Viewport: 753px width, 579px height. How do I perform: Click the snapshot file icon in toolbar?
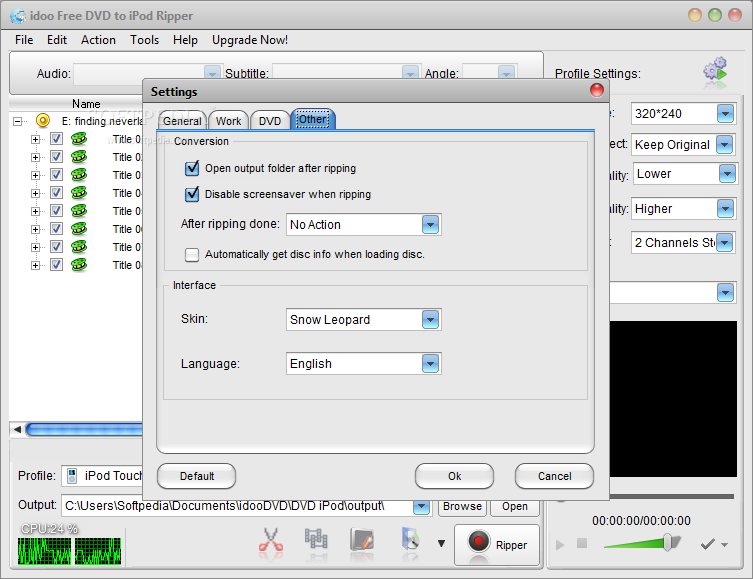(410, 539)
